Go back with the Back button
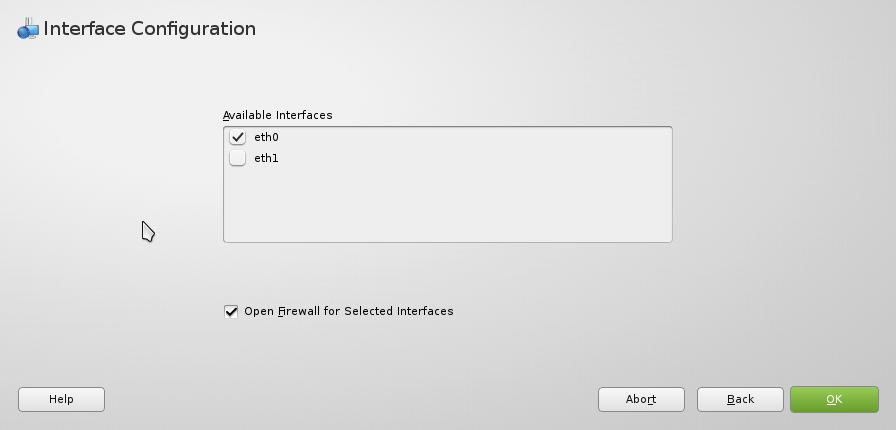Viewport: 896px width, 430px height. coord(740,399)
